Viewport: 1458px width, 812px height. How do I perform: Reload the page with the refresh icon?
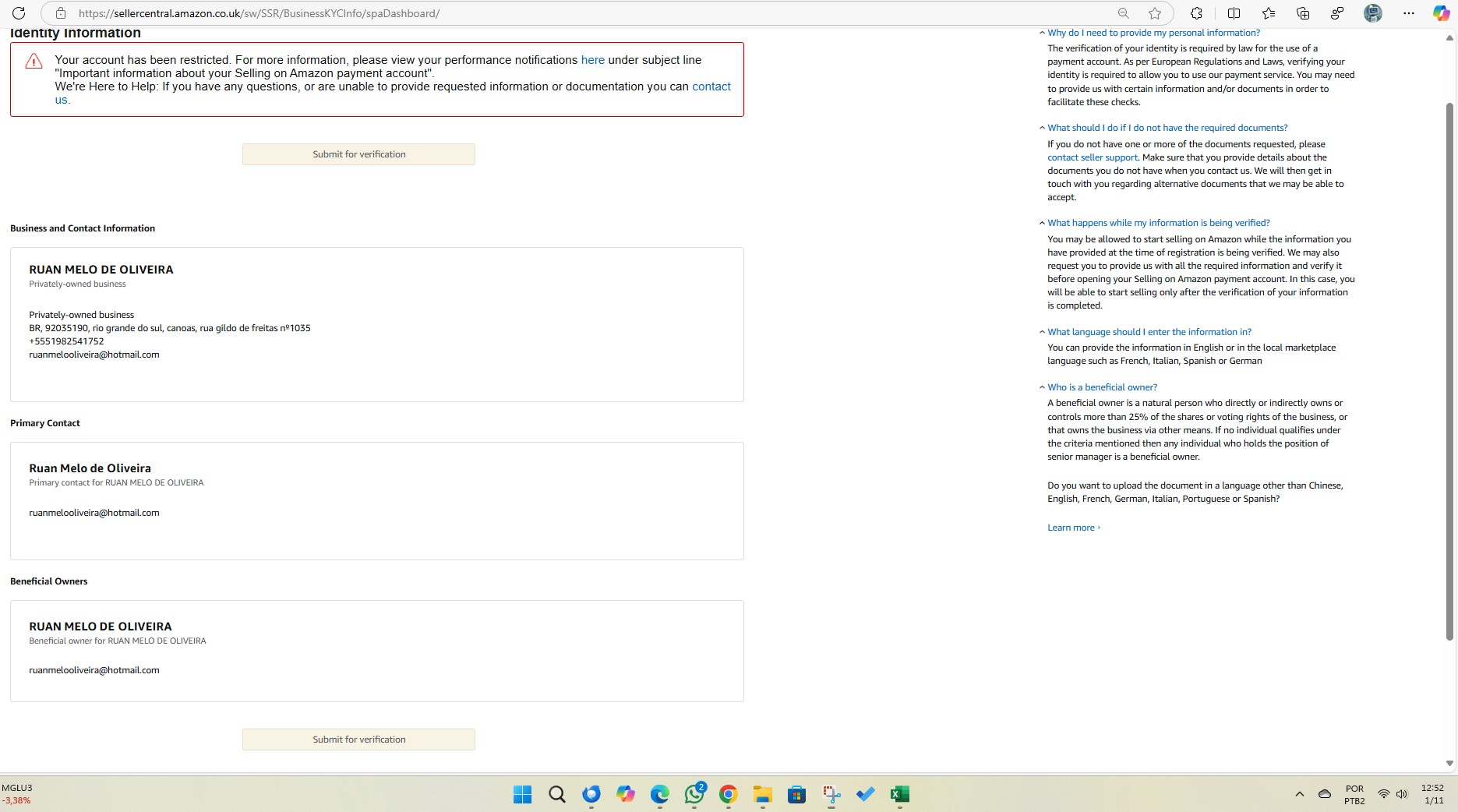coord(19,13)
